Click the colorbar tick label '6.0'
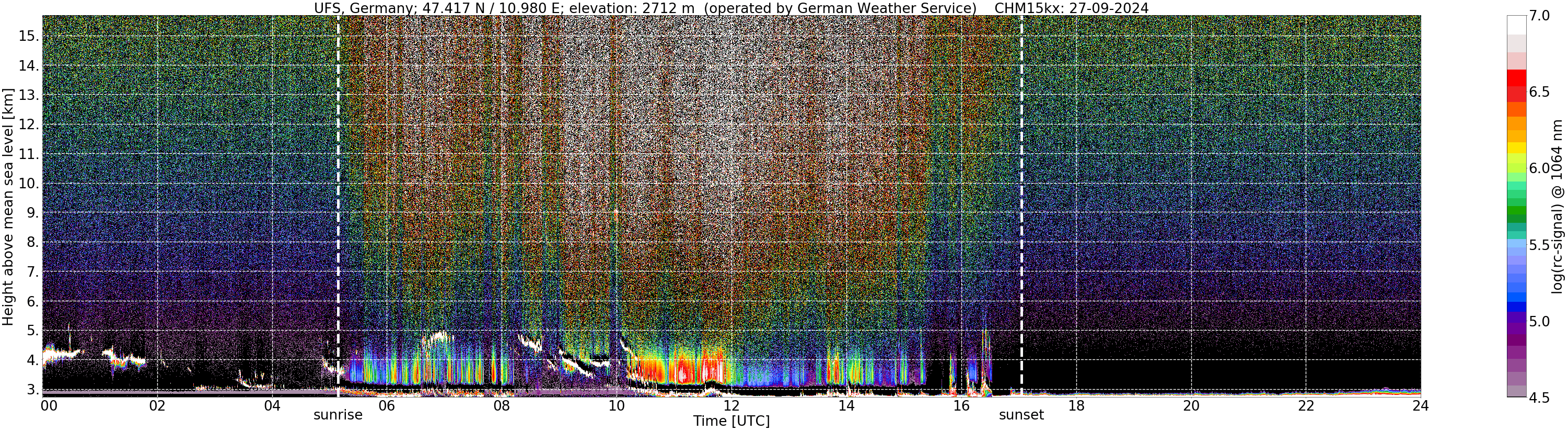This screenshot has height=431, width=1568. [x=1540, y=168]
